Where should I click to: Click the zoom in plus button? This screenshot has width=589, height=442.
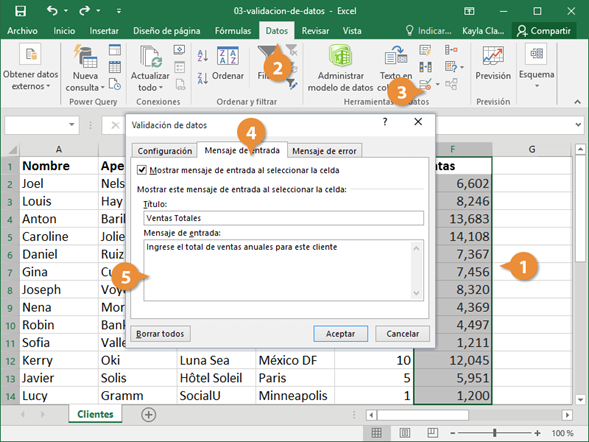[538, 433]
